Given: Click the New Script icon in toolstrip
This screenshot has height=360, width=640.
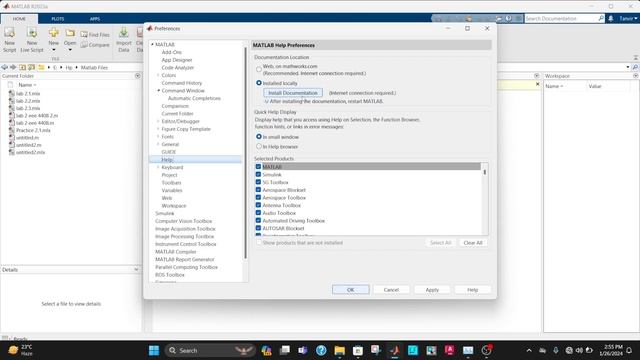Looking at the screenshot, I should [x=9, y=33].
